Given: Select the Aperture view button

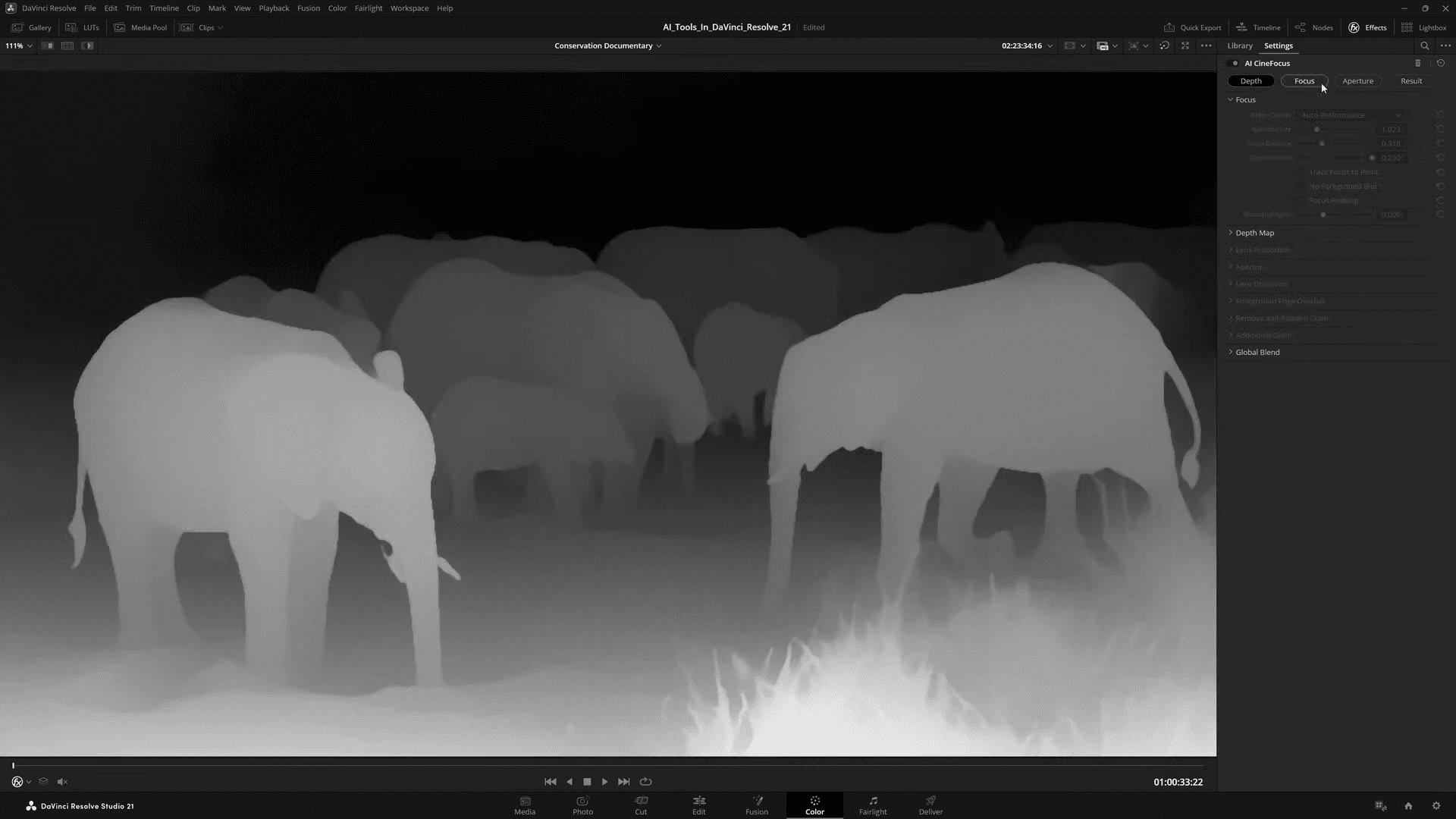Looking at the screenshot, I should [1357, 80].
